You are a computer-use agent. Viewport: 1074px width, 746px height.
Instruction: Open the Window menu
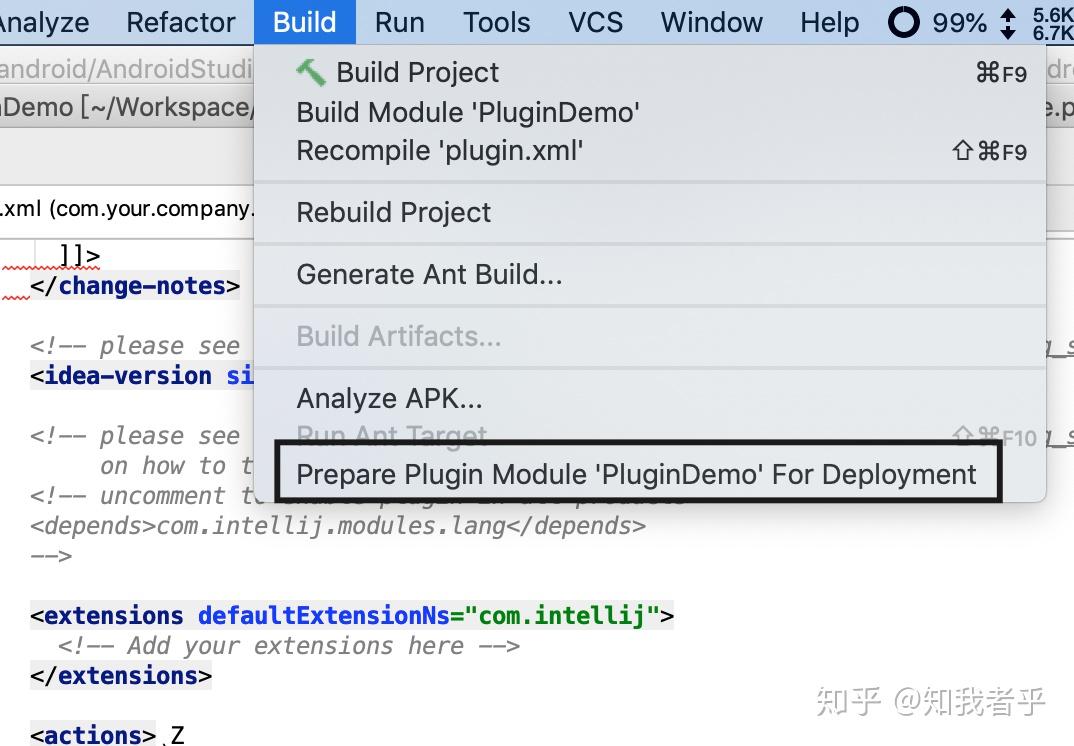[x=711, y=22]
